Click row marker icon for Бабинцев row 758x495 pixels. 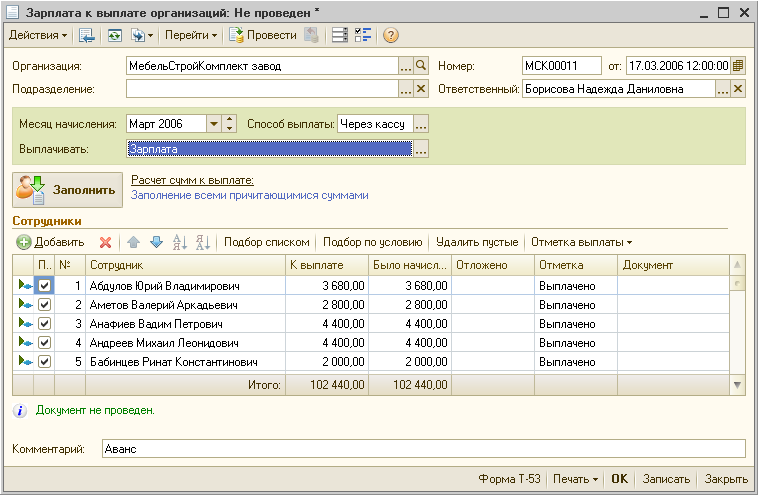[24, 361]
